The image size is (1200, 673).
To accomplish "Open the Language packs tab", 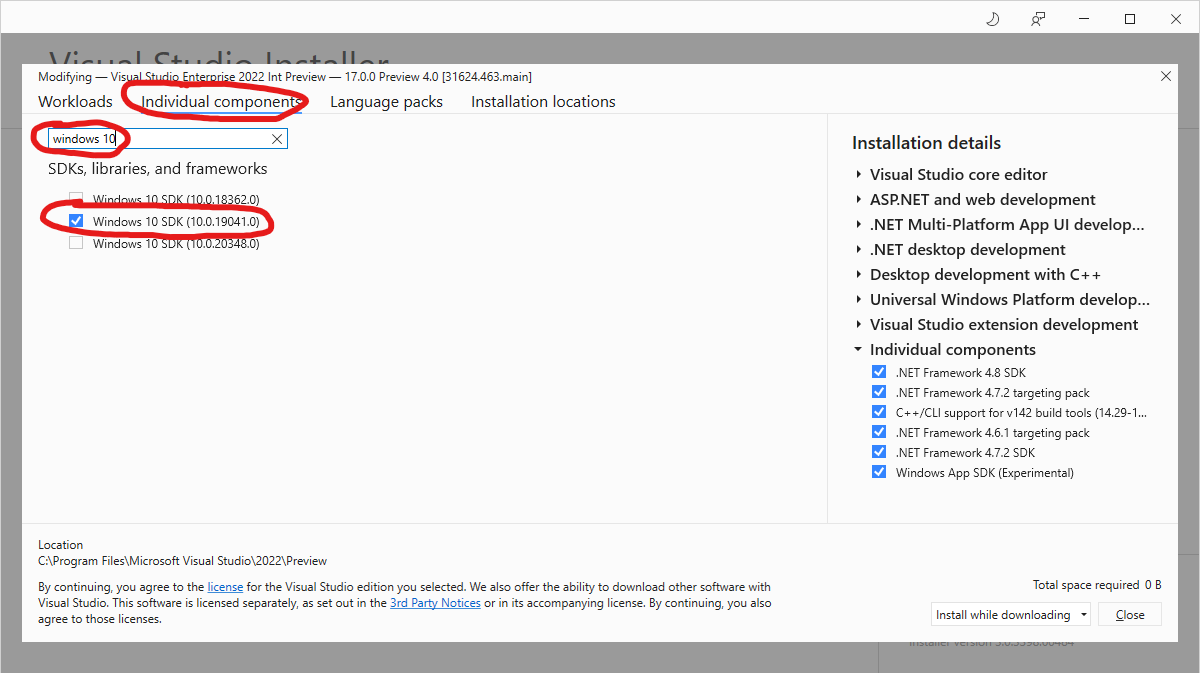I will pos(386,101).
